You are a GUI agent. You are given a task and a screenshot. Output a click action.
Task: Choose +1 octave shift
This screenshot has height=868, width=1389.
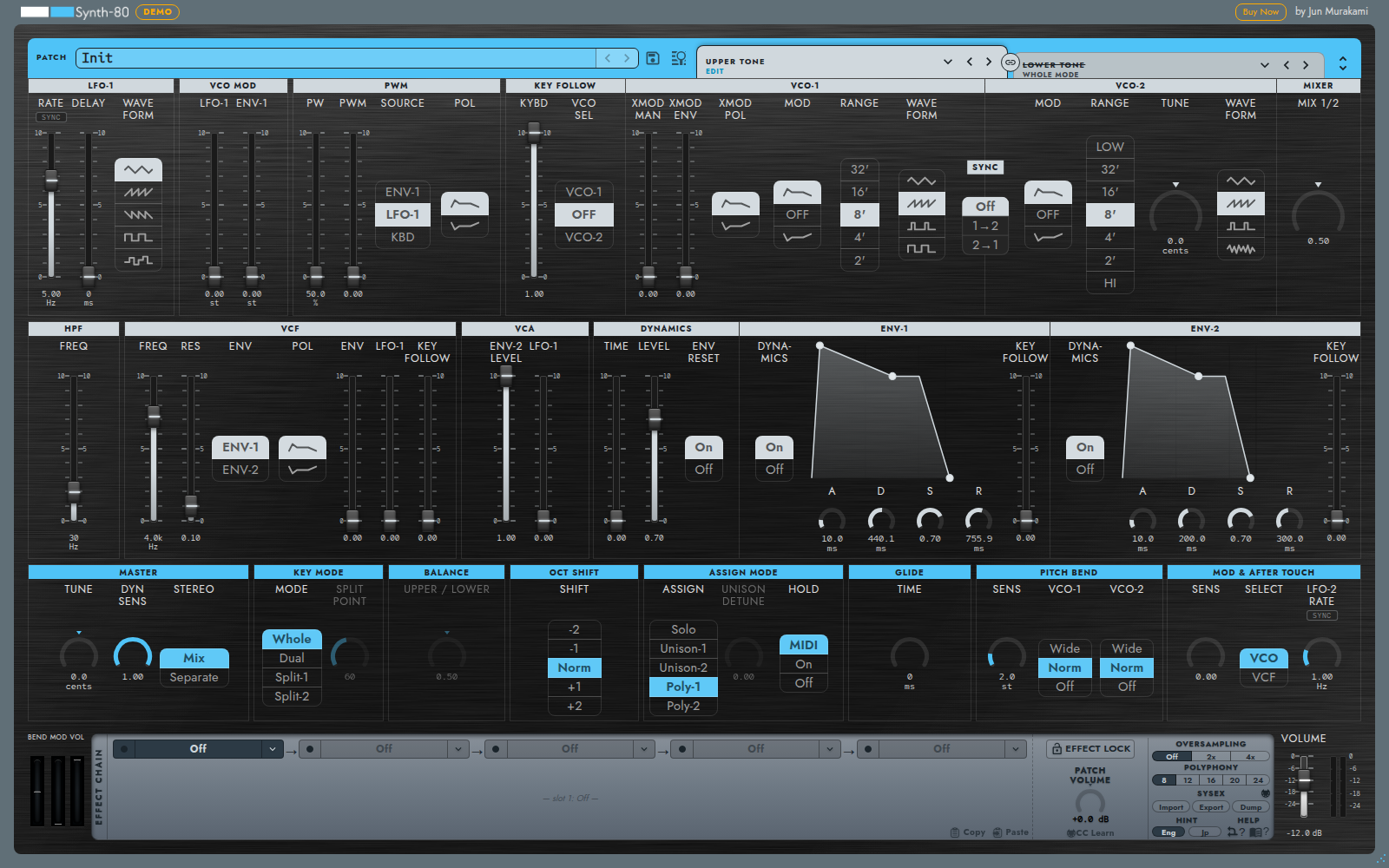(574, 687)
